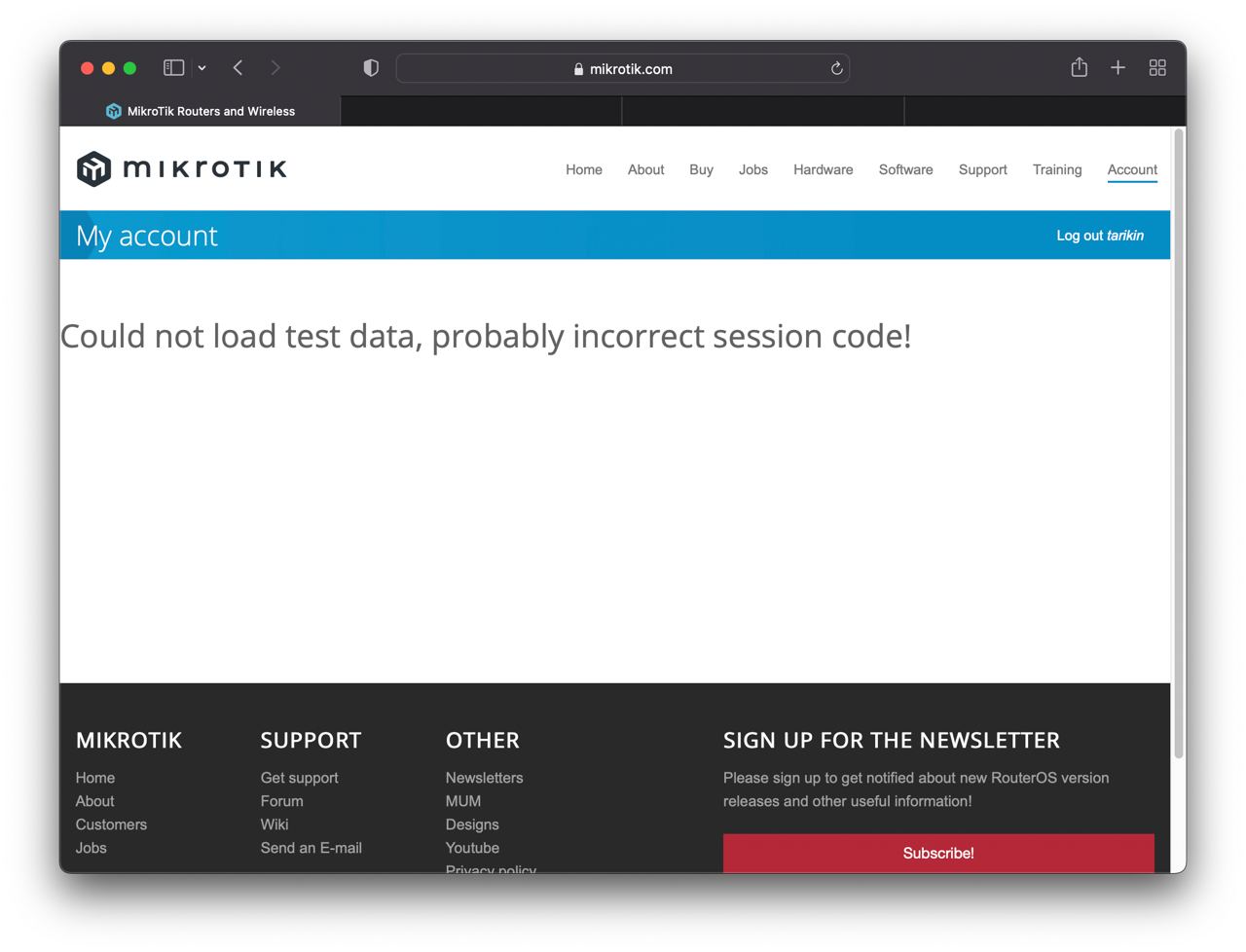1246x952 pixels.
Task: Open the Share menu icon
Action: 1079,67
